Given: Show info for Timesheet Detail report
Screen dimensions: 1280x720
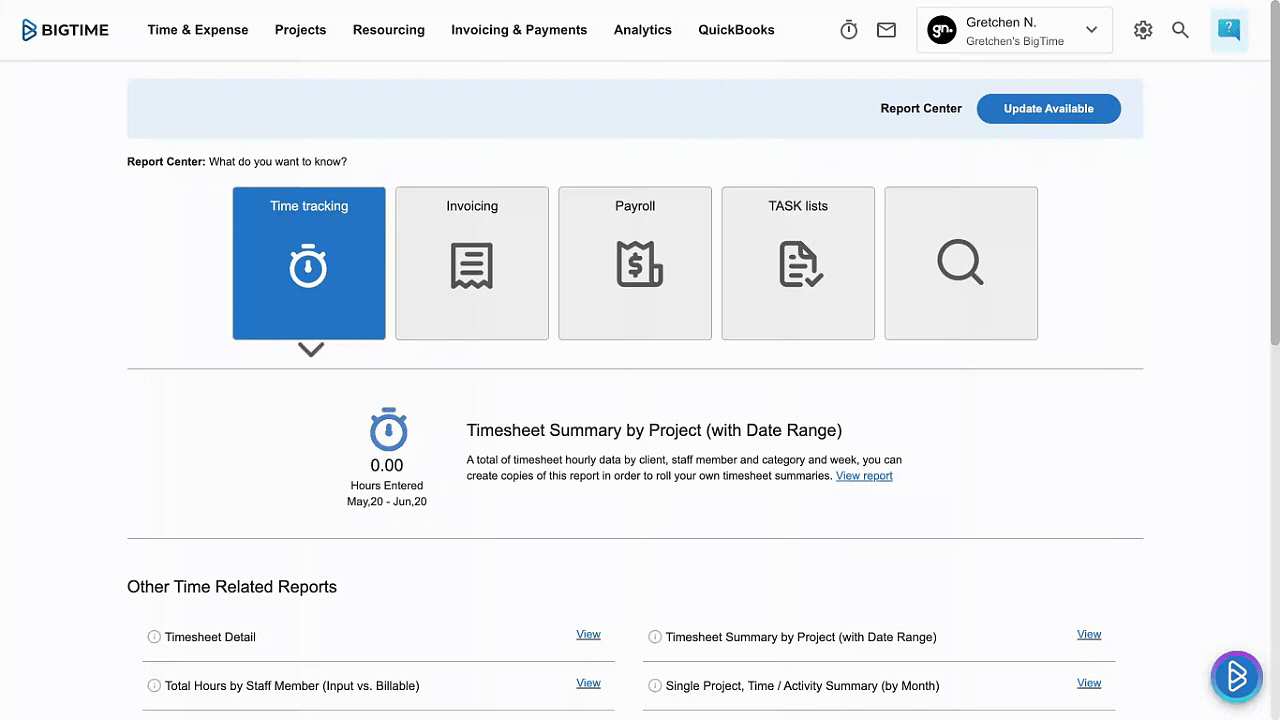Looking at the screenshot, I should [x=154, y=637].
